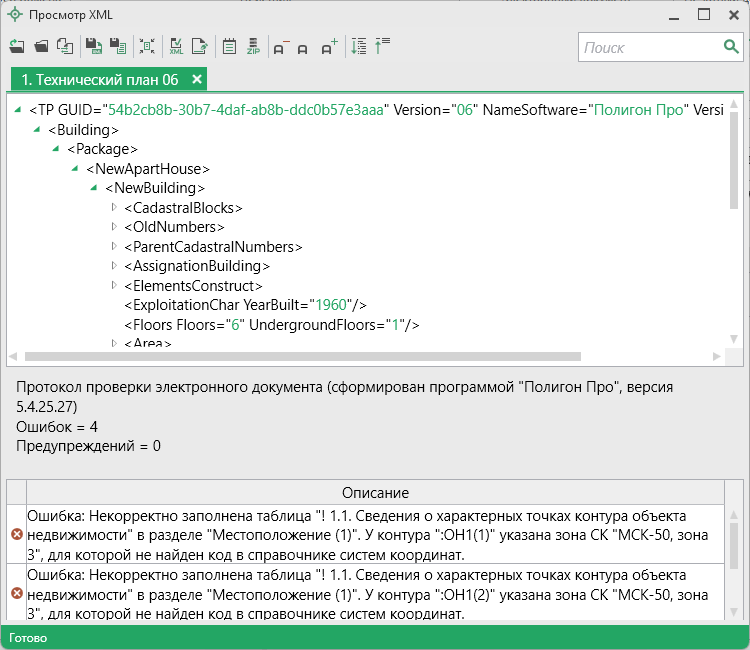The image size is (750, 650).
Task: Click the ZIP archive icon
Action: (253, 46)
